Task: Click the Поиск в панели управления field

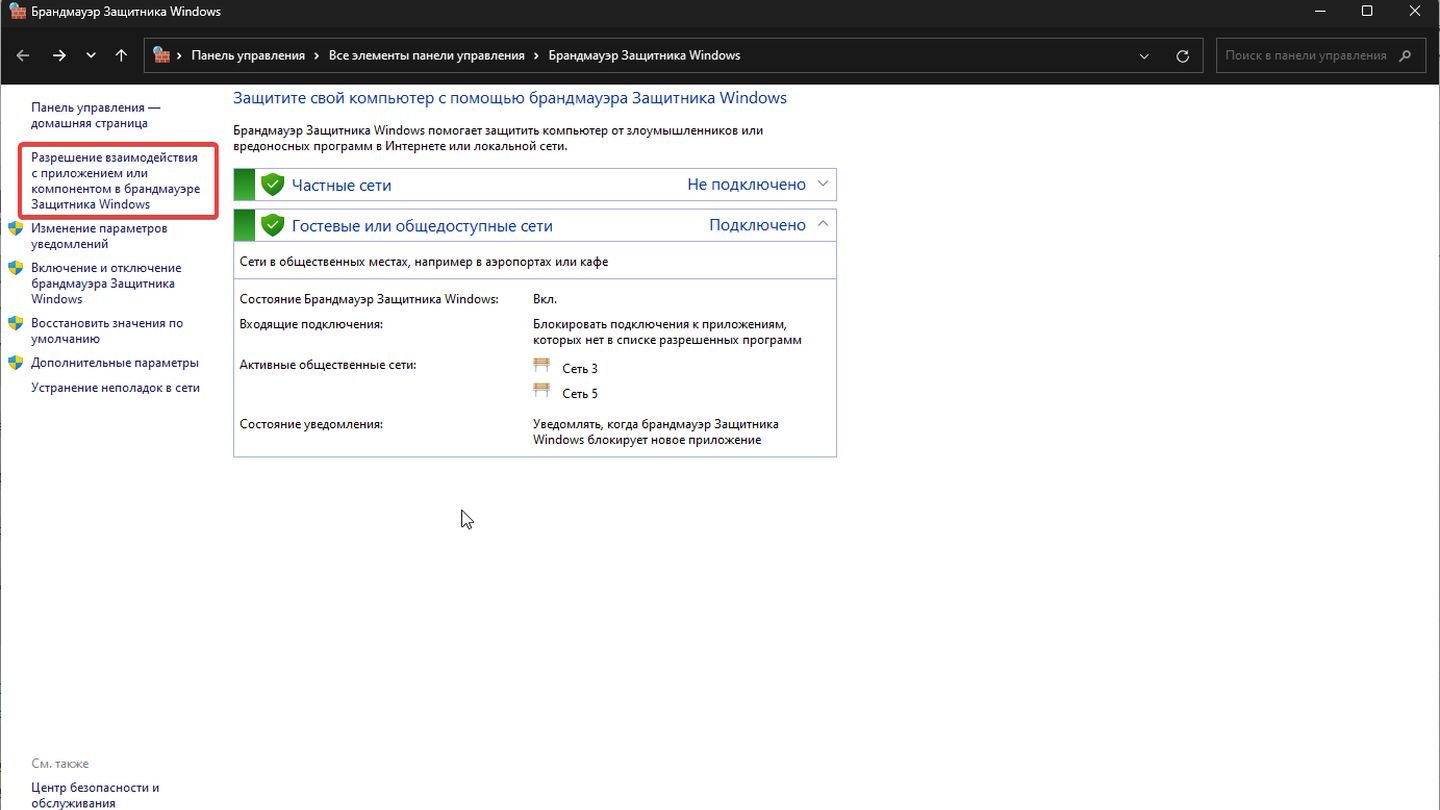Action: pyautogui.click(x=1305, y=56)
